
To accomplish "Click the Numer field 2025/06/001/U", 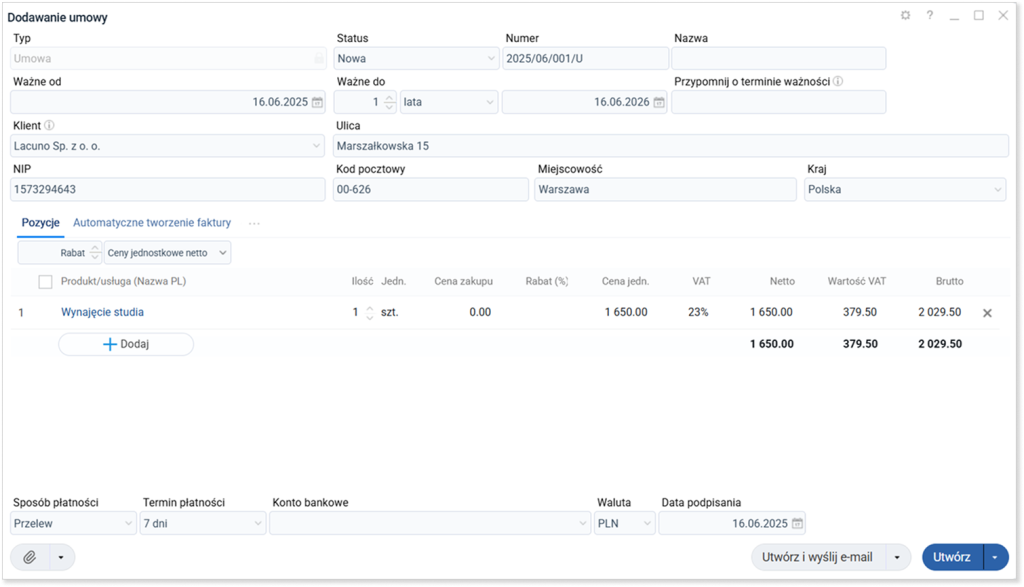I will click(586, 59).
